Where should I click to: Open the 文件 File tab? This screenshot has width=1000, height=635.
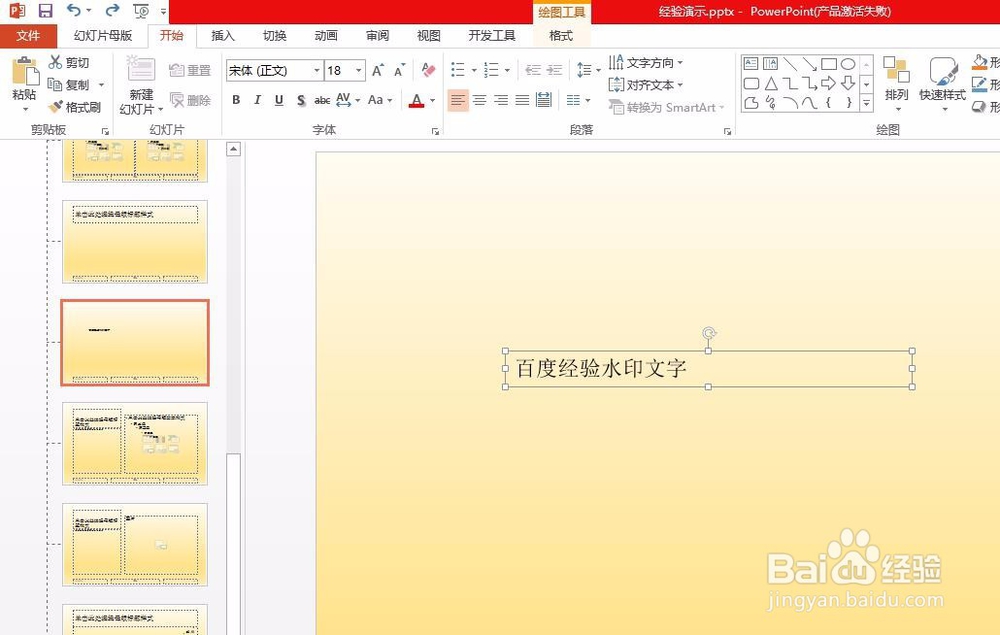click(x=28, y=36)
